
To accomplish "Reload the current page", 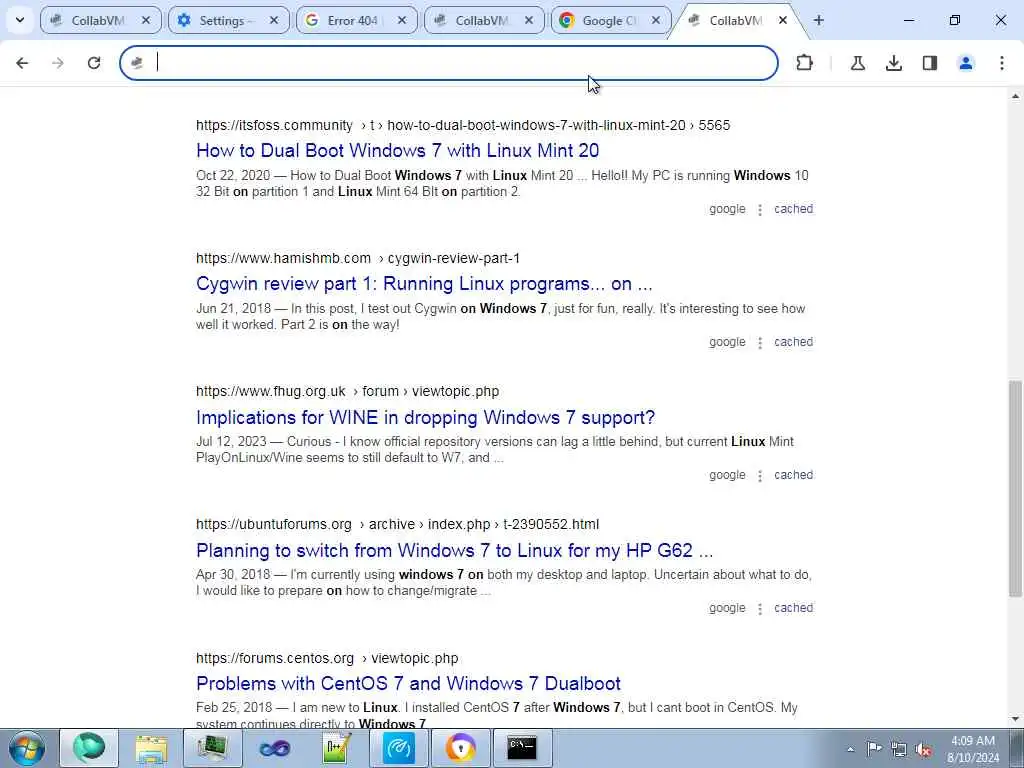I will (x=94, y=63).
